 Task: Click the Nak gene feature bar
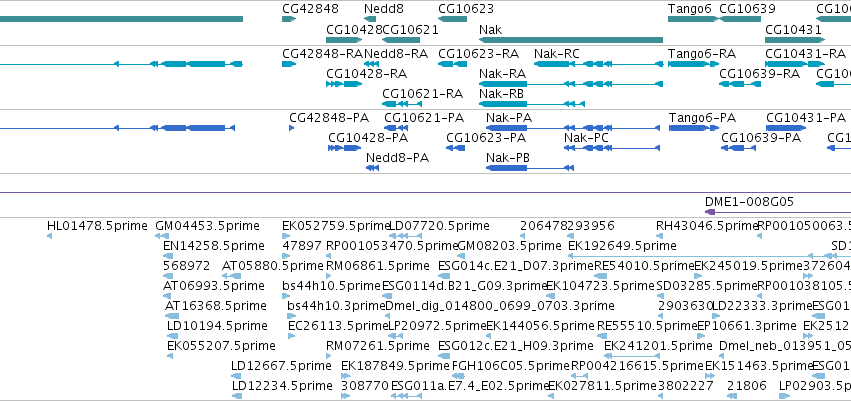571,40
